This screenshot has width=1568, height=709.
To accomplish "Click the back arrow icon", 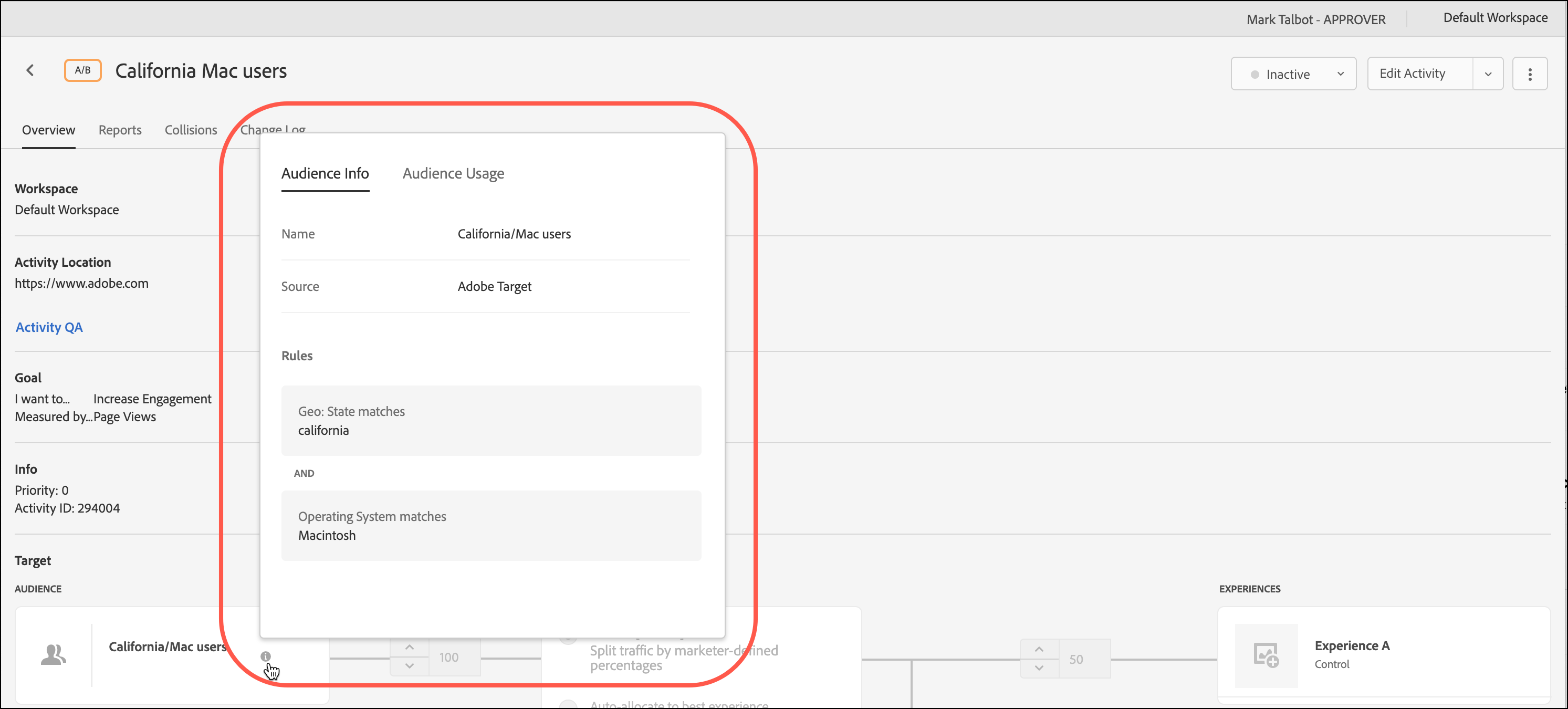I will (30, 70).
